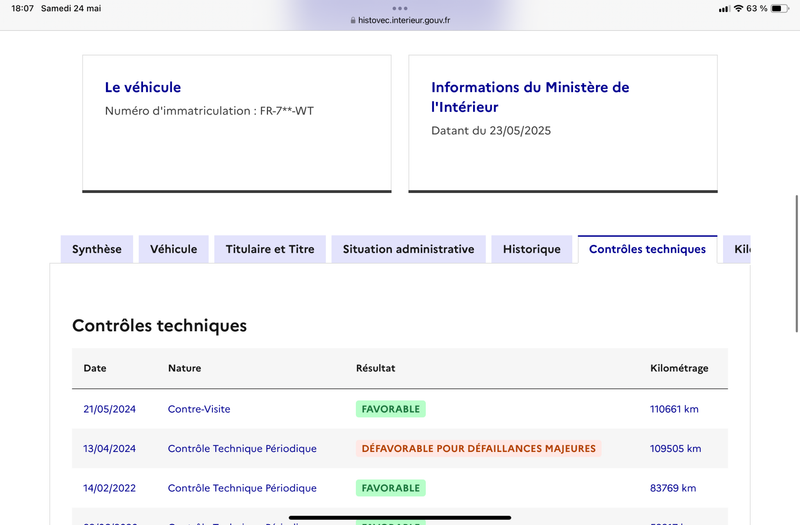
Task: Click Contrôle Technique Périodique in 13/04/2024 row
Action: [242, 448]
